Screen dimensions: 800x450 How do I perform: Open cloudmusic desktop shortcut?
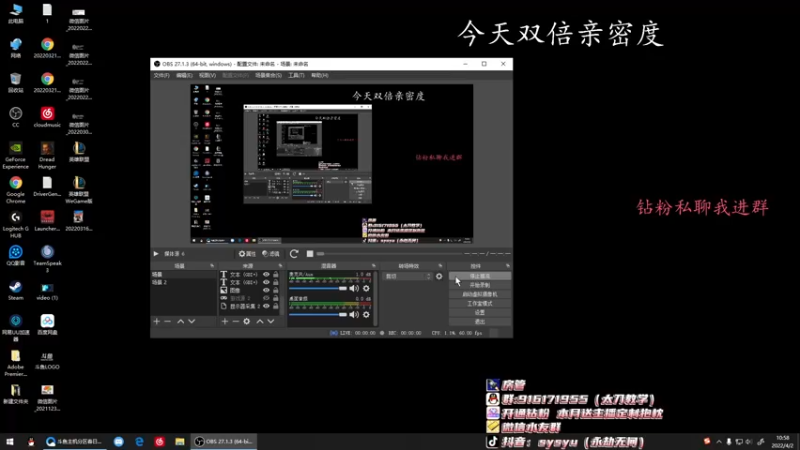coord(47,117)
